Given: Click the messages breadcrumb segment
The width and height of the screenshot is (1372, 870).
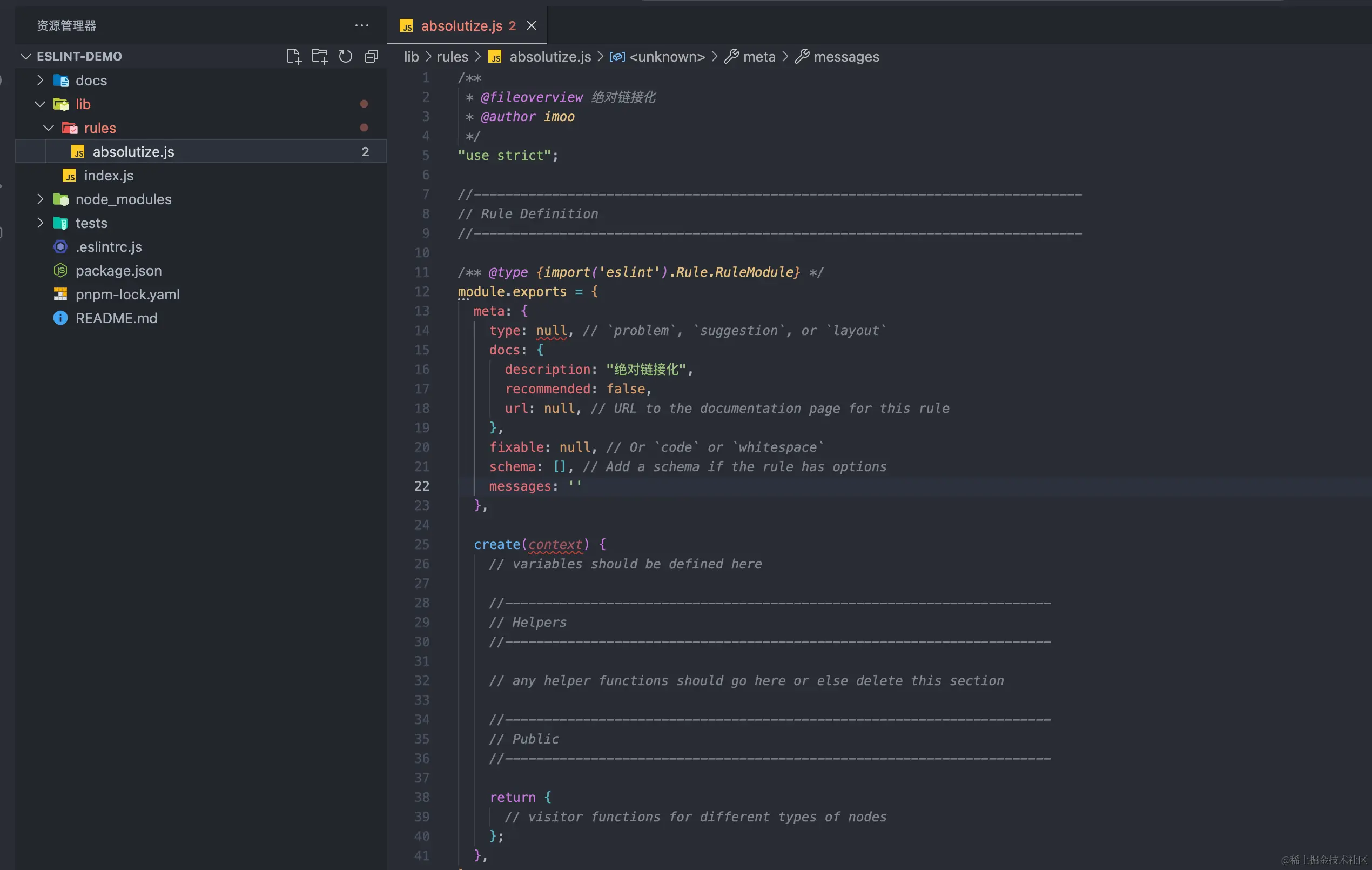Looking at the screenshot, I should (846, 56).
